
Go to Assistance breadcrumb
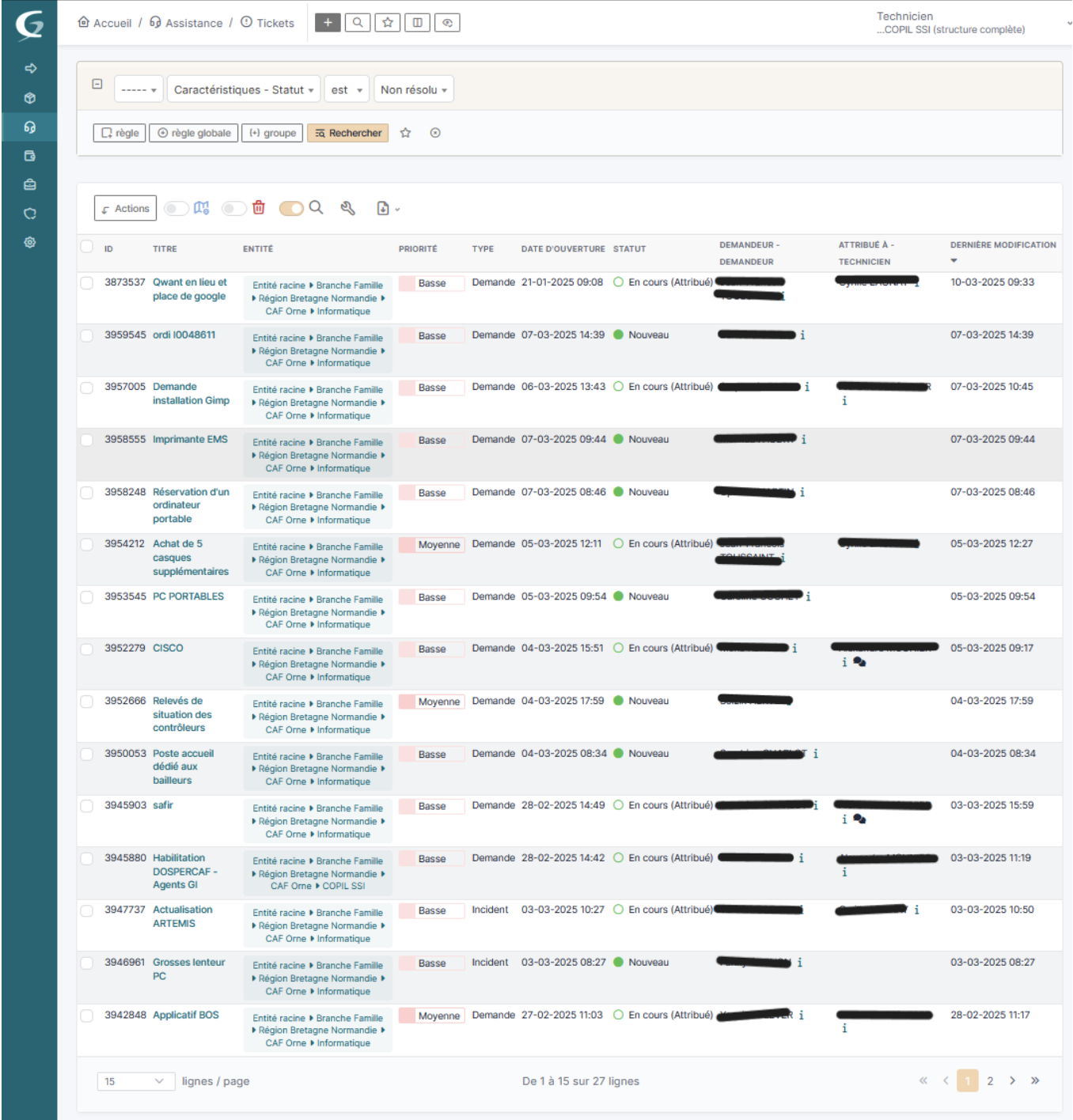[x=186, y=23]
